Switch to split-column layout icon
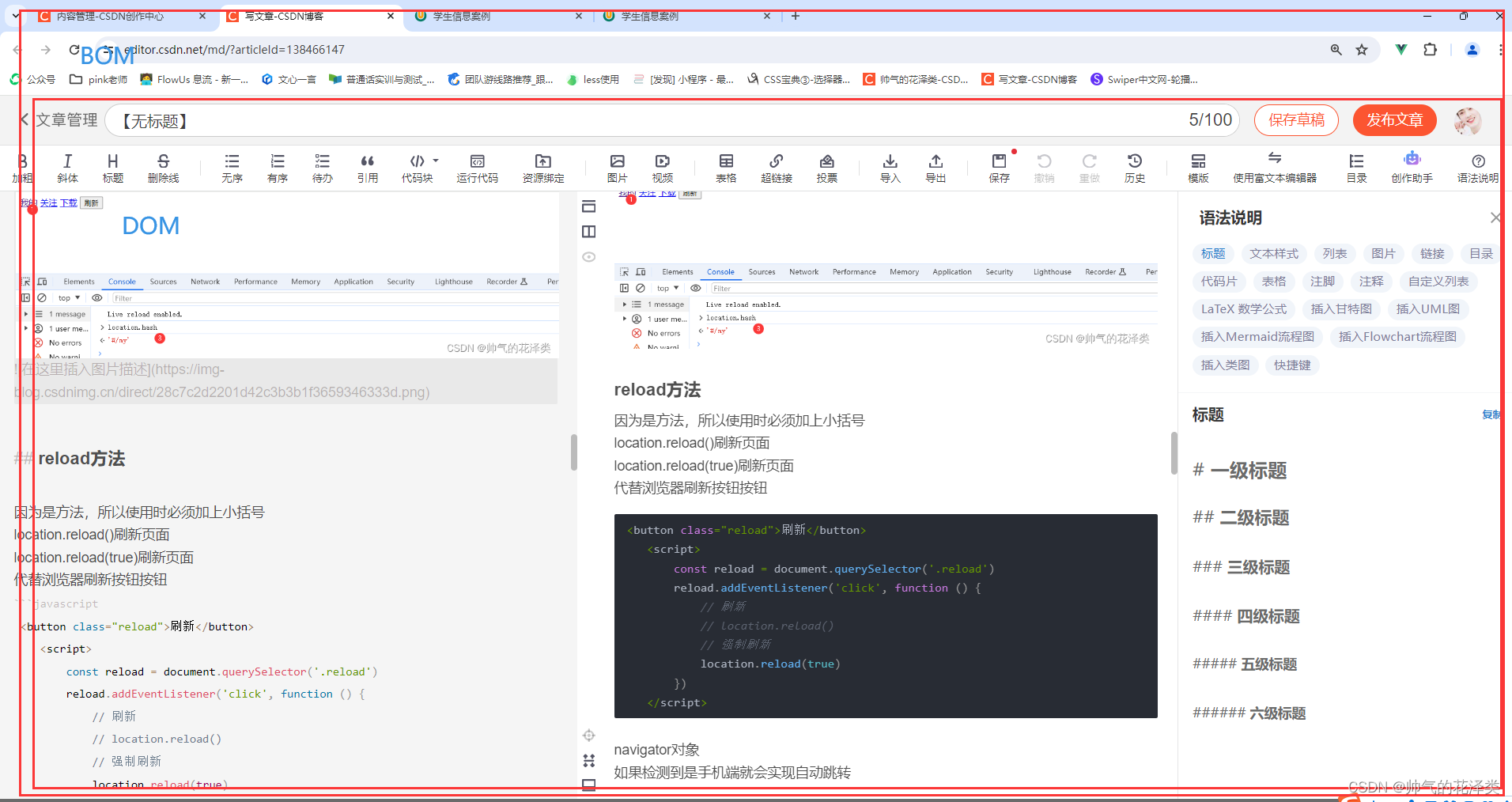Screen dimensions: 1512x802 [588, 232]
